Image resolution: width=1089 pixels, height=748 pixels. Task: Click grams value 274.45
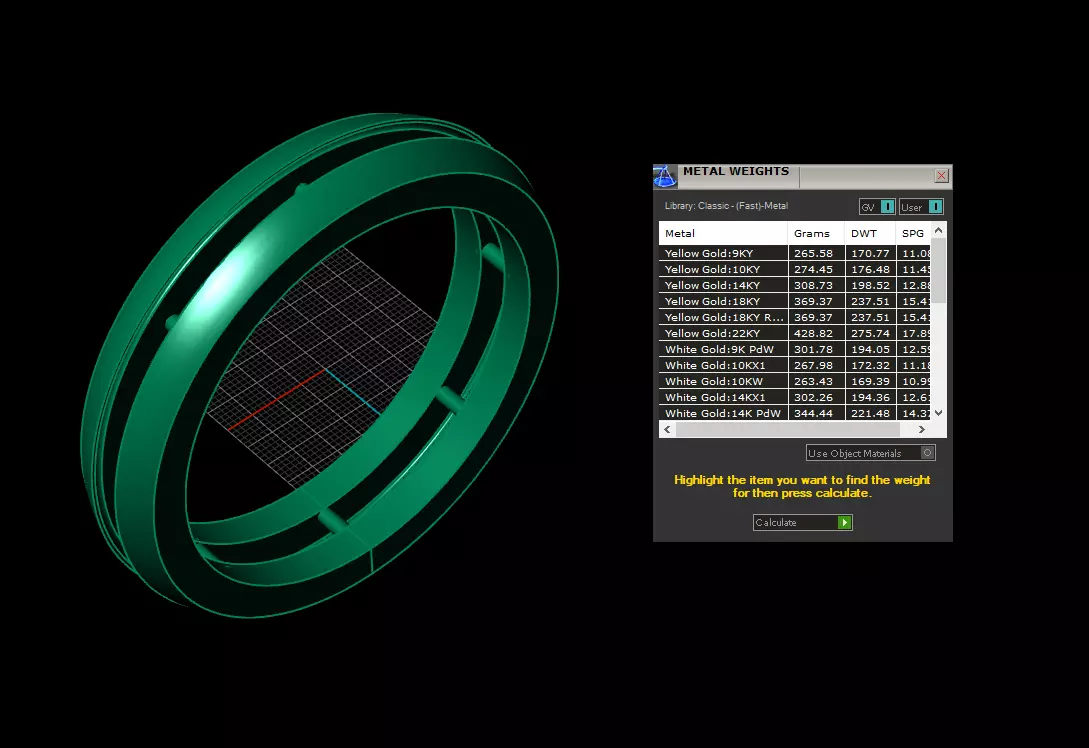pyautogui.click(x=813, y=269)
